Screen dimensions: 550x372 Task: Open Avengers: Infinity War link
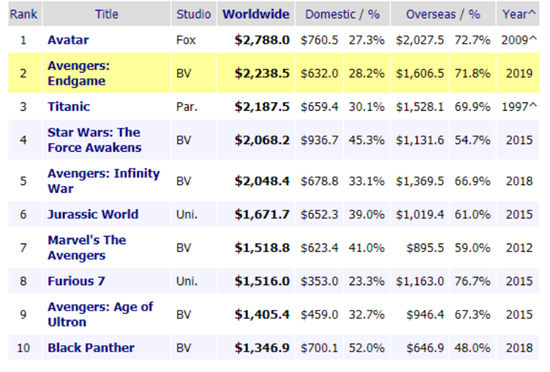(103, 181)
